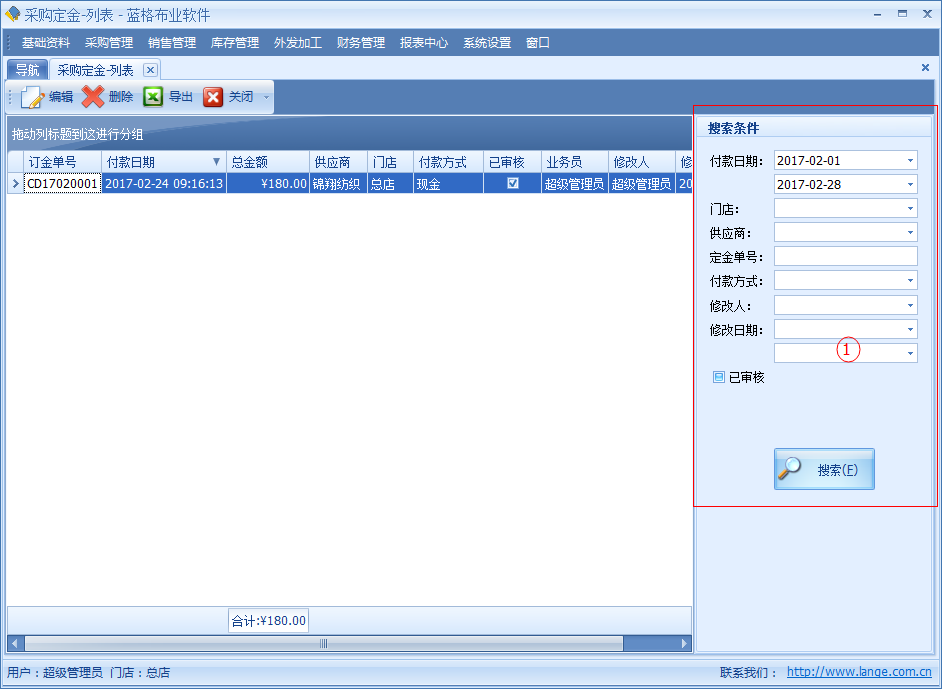Click the row indicator arrow for CD17020001
This screenshot has height=689, width=942.
click(14, 184)
